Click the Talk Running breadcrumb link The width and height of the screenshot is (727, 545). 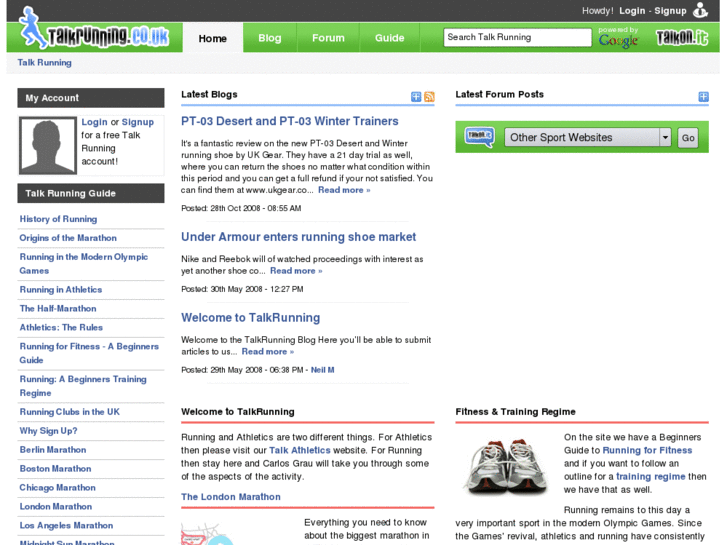tap(45, 63)
